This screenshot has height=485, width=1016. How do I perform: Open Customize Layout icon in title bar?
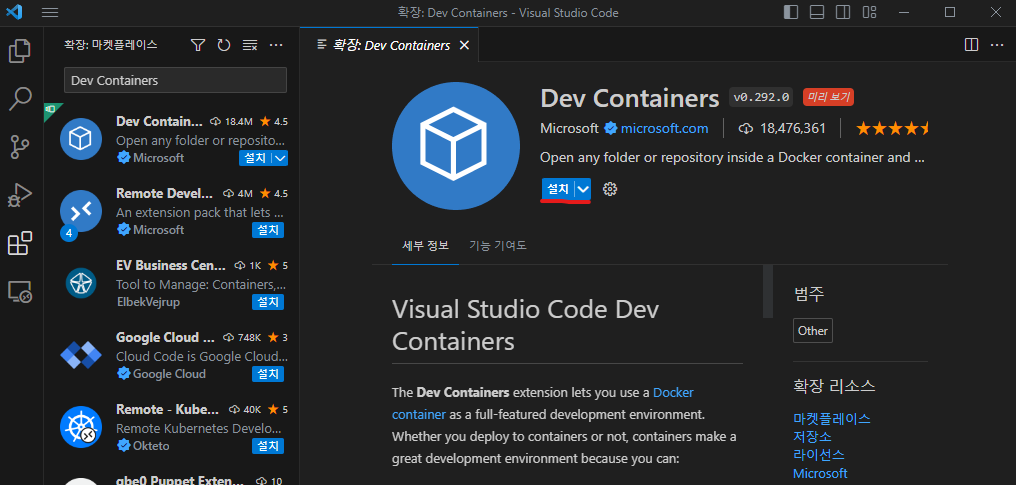[869, 12]
